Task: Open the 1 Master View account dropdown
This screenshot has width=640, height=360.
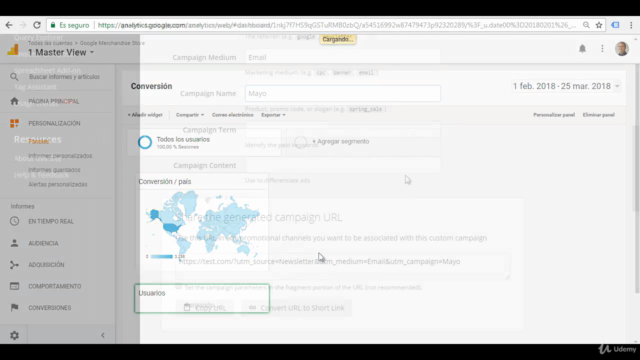Action: [61, 53]
